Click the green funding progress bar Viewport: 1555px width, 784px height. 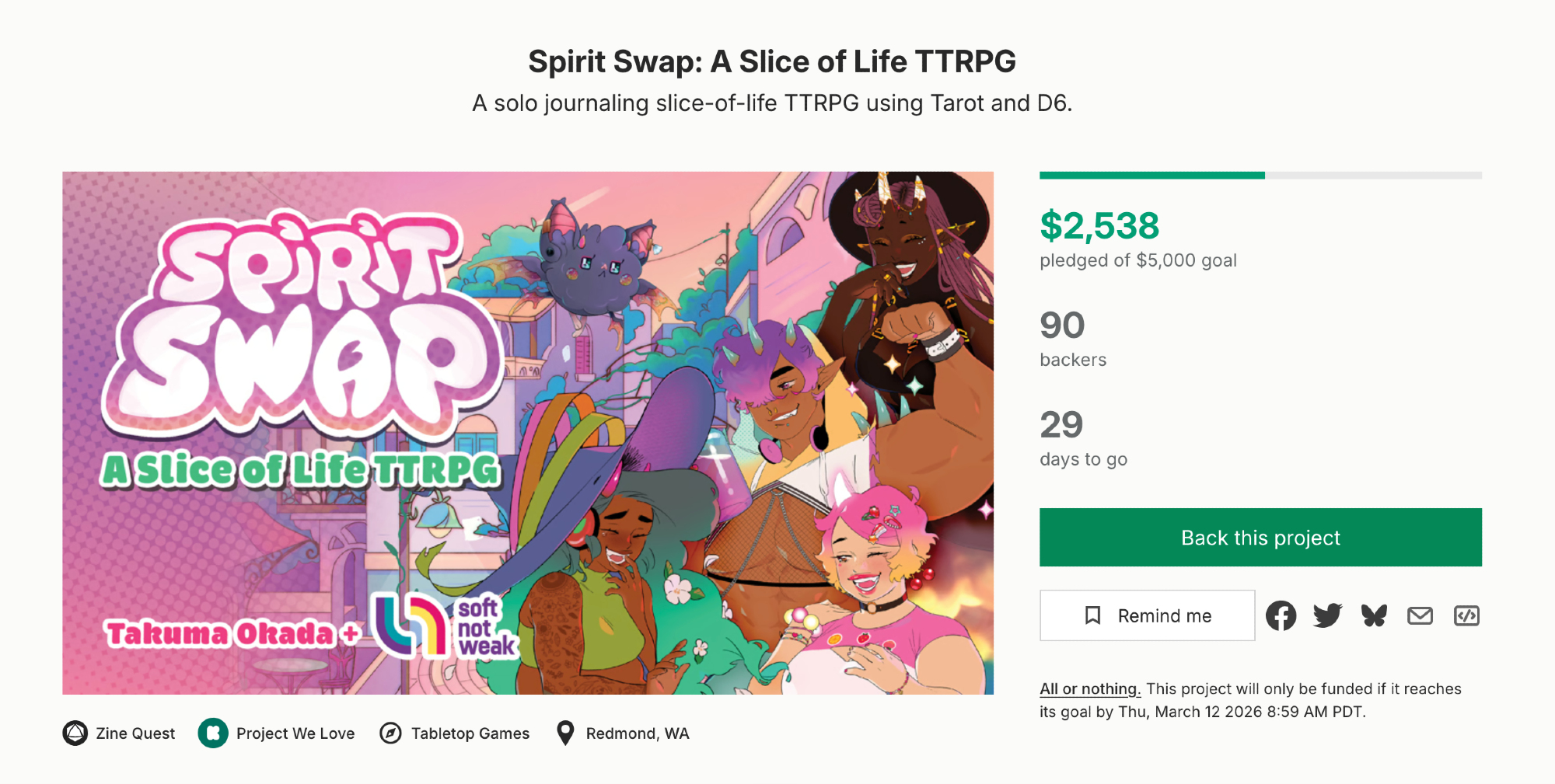click(x=1151, y=176)
